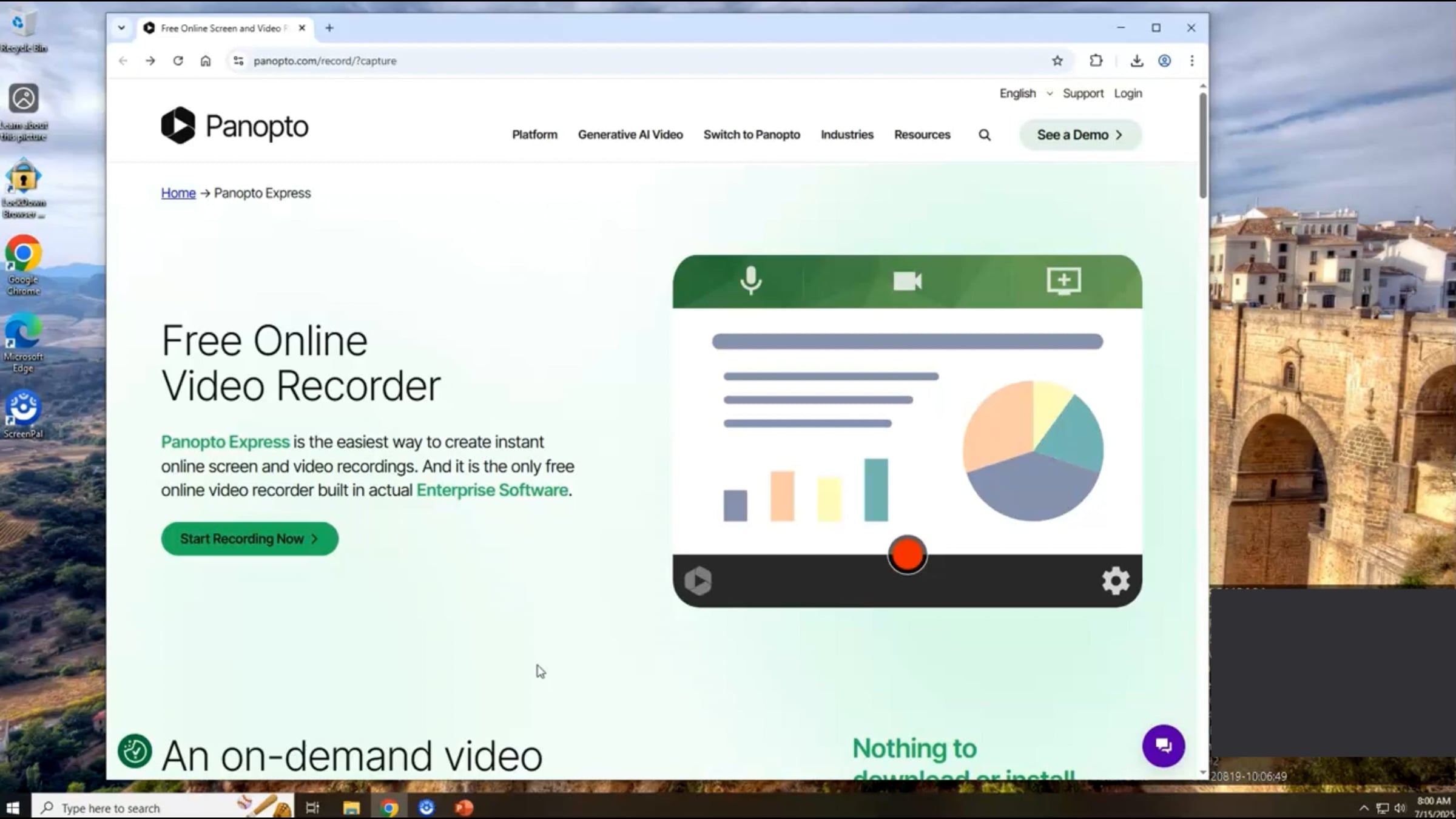Viewport: 1456px width, 819px height.
Task: Open File Explorer from the taskbar
Action: pos(351,807)
